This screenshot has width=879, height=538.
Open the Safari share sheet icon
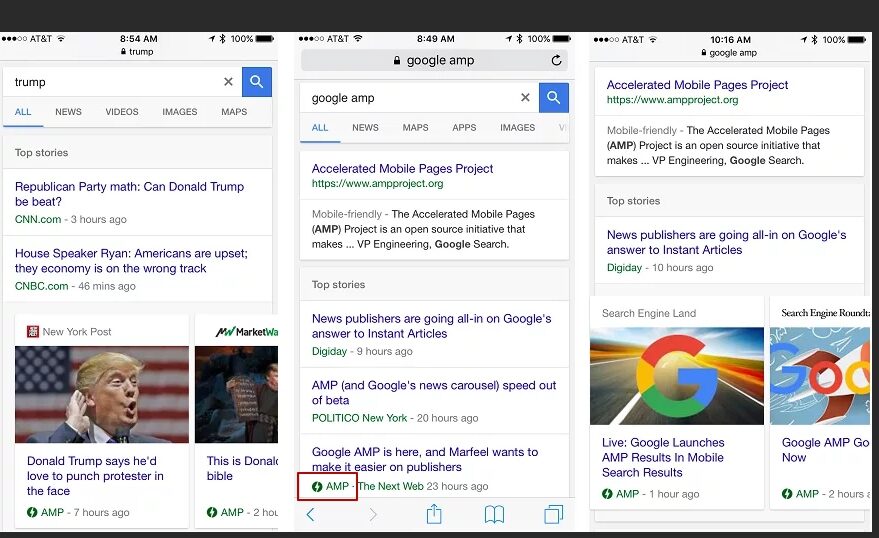pyautogui.click(x=434, y=514)
